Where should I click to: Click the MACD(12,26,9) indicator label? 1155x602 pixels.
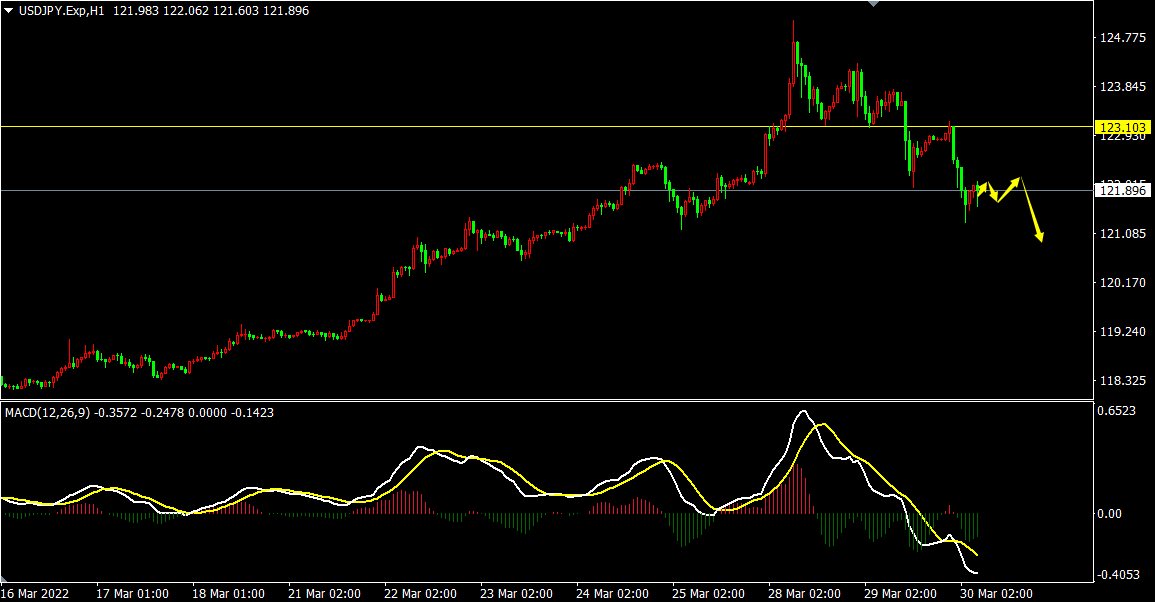click(x=45, y=412)
